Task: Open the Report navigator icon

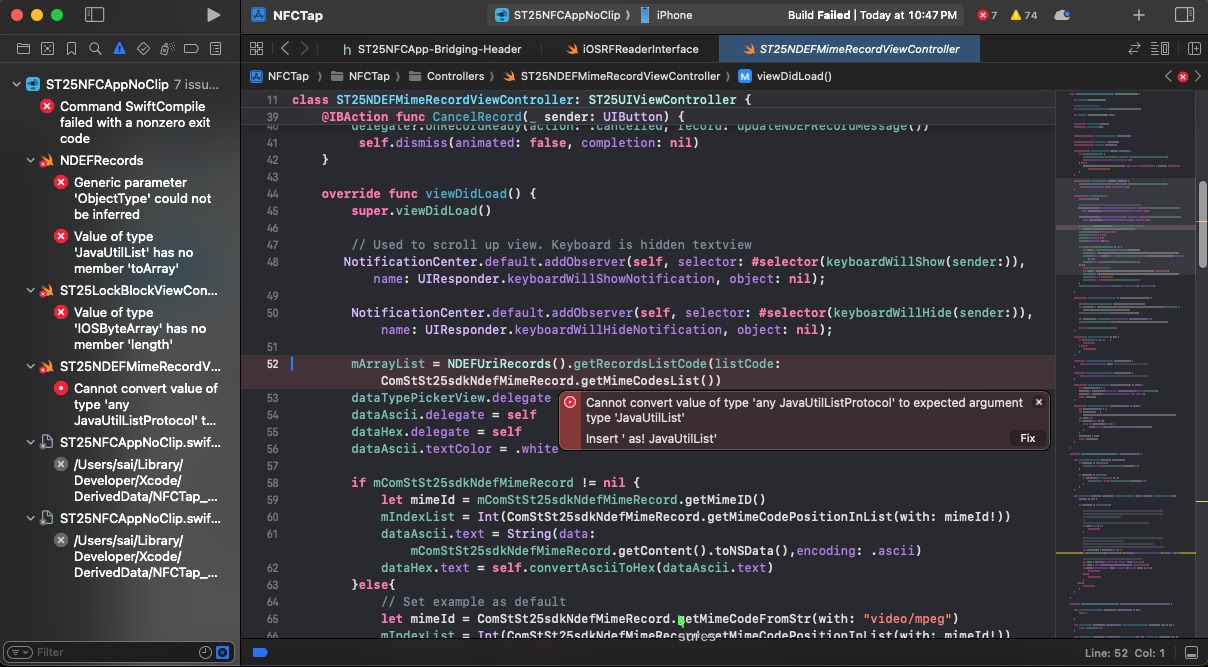Action: (215, 49)
